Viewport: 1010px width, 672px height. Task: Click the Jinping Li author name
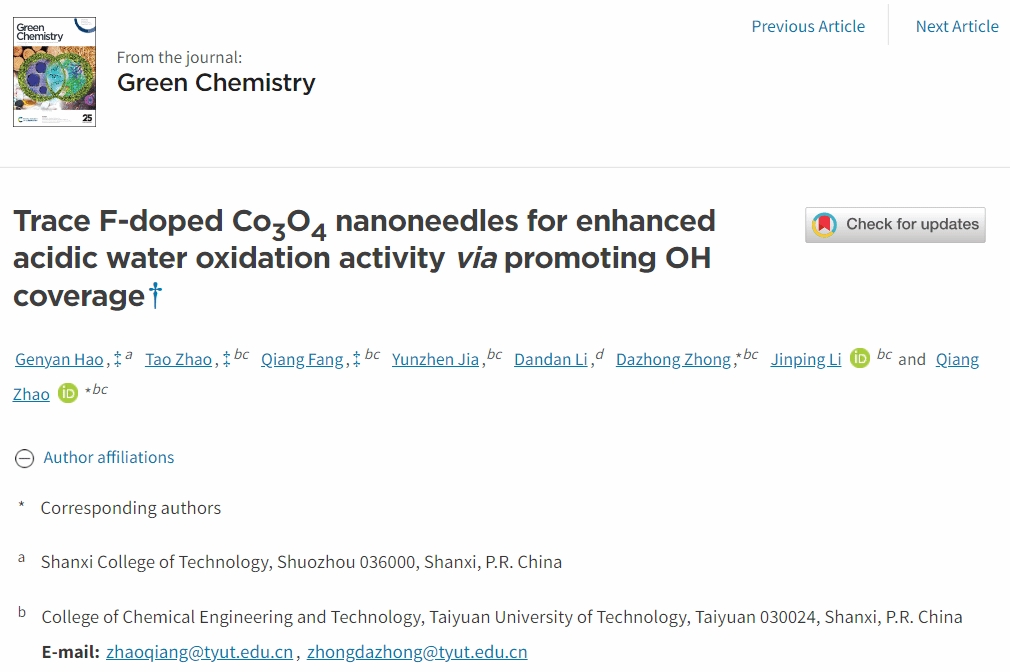[x=806, y=360]
